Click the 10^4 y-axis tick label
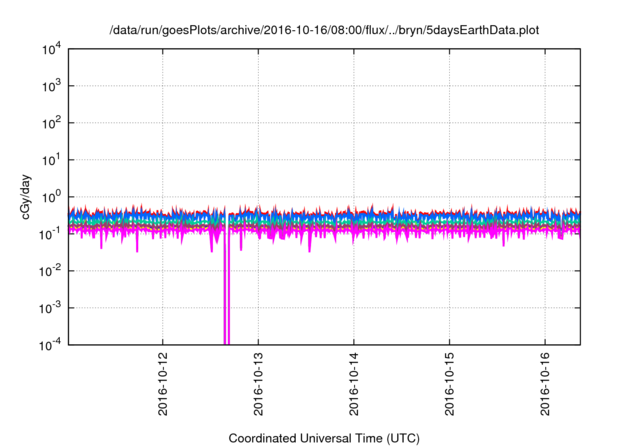Viewport: 640px width, 448px height. coord(52,49)
